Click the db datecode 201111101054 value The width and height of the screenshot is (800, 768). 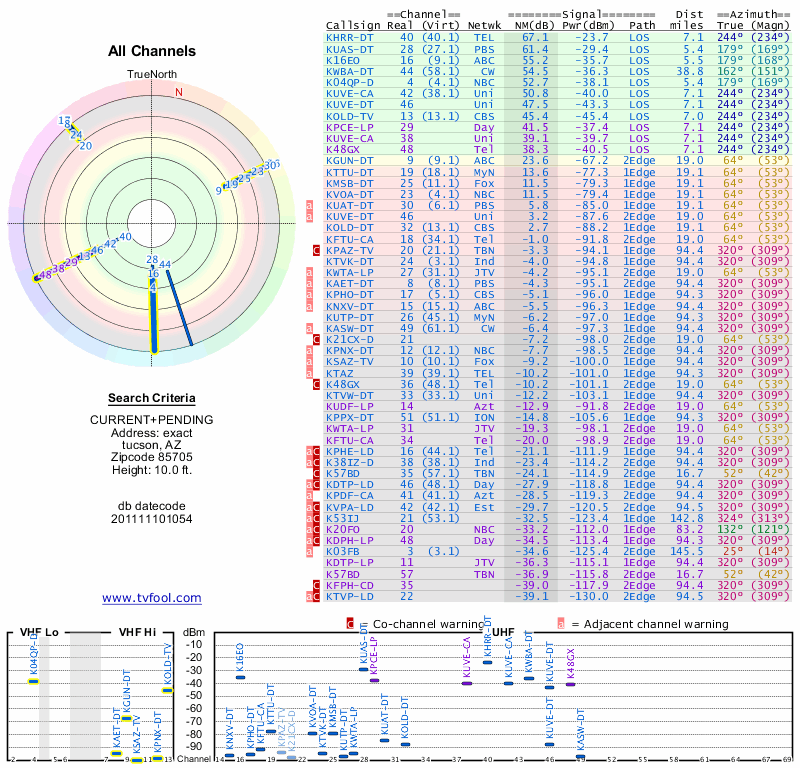click(x=152, y=519)
